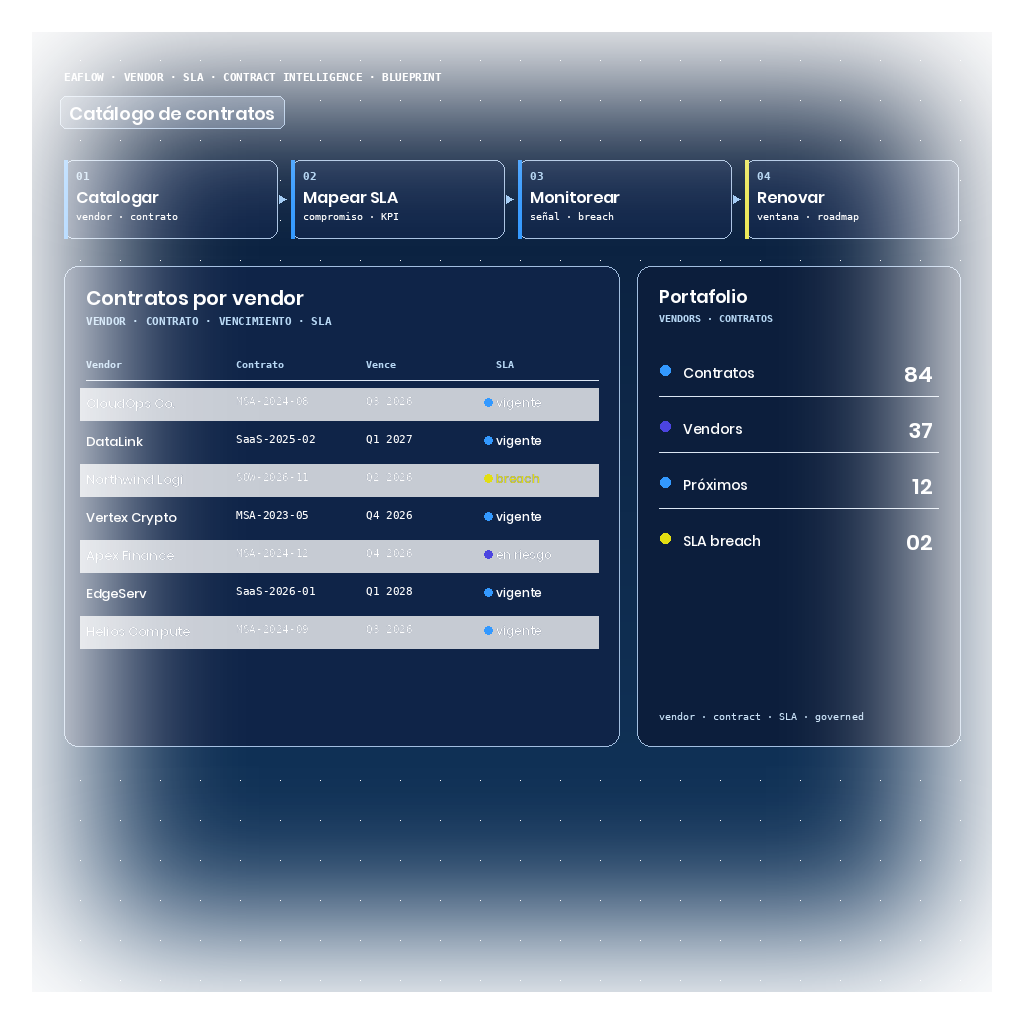
Task: Open the Contratos metric label
Action: pyautogui.click(x=718, y=373)
